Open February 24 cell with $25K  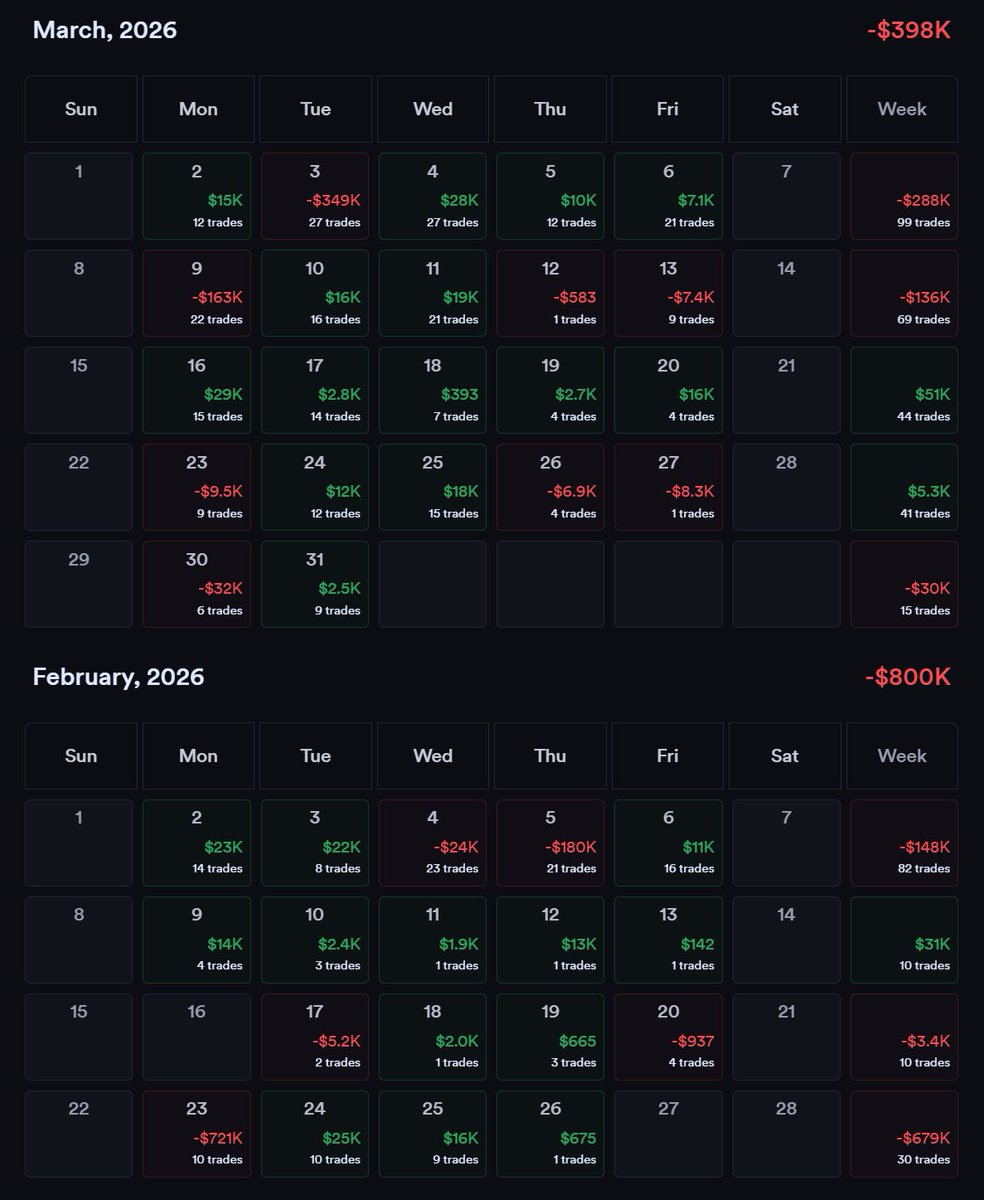[315, 1134]
